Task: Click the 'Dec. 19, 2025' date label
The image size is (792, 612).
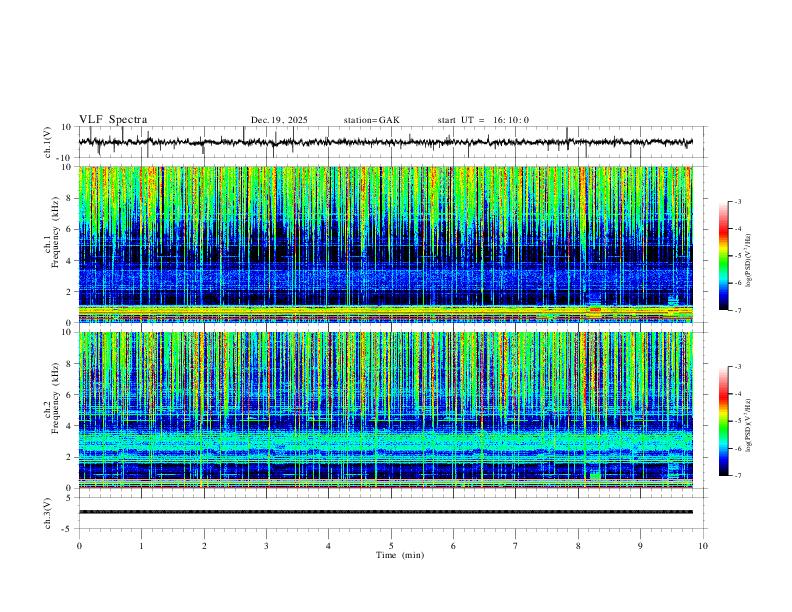Action: pos(279,120)
